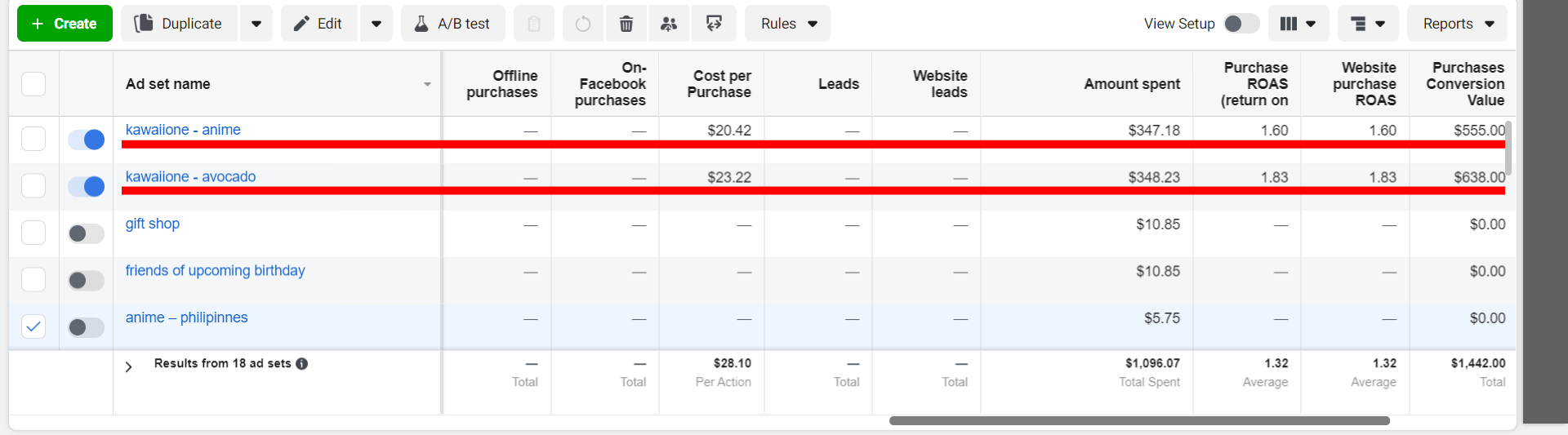Open the Reports menu
Image resolution: width=1568 pixels, height=435 pixels.
pyautogui.click(x=1457, y=24)
